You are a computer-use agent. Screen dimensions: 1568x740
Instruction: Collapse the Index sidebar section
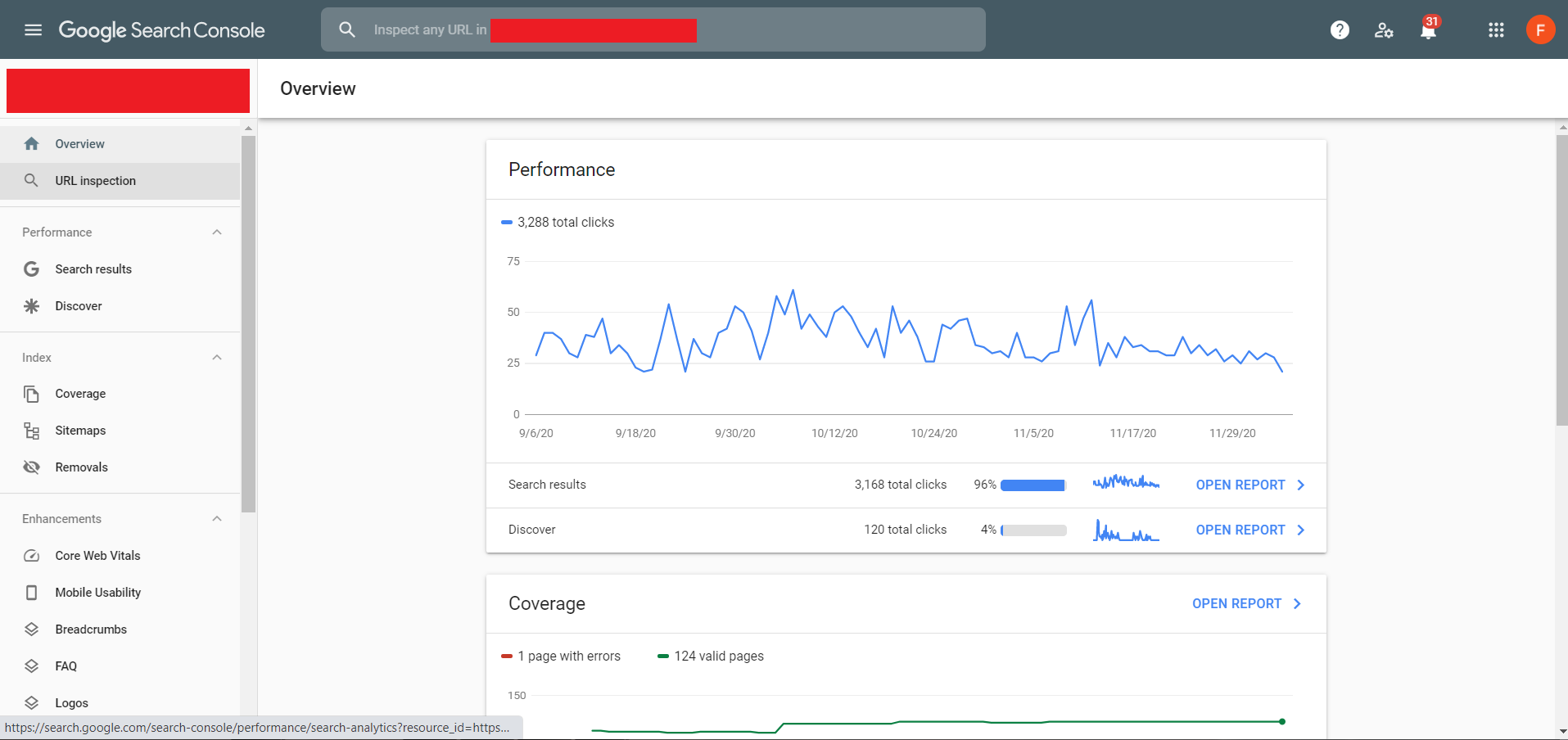[217, 358]
